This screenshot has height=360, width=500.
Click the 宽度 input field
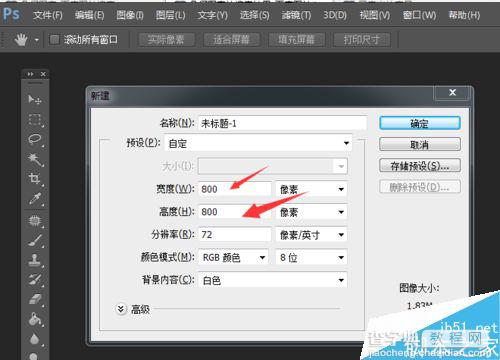pos(234,189)
